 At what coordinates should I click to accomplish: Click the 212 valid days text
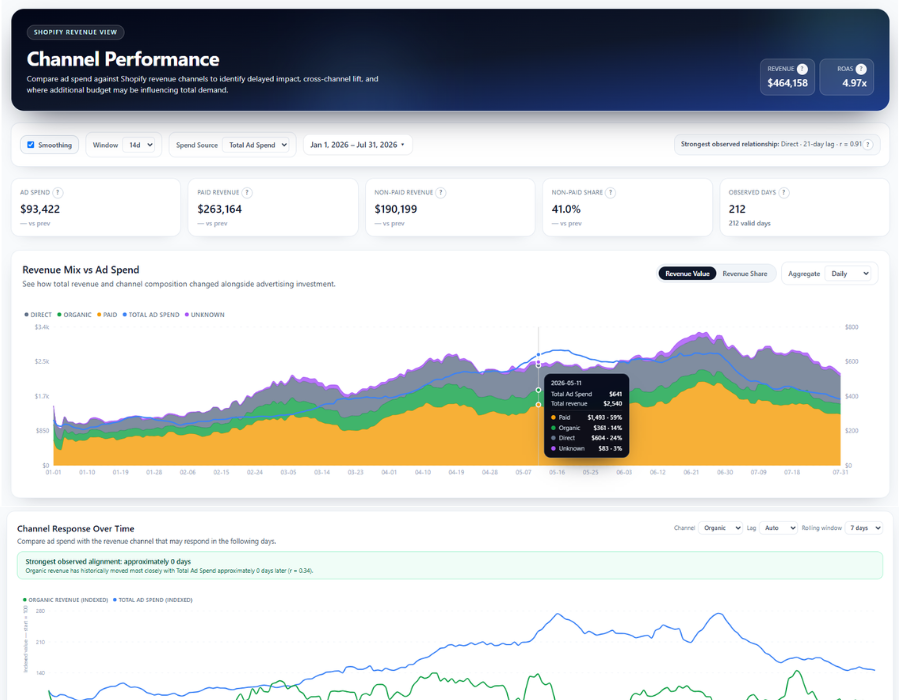click(750, 223)
